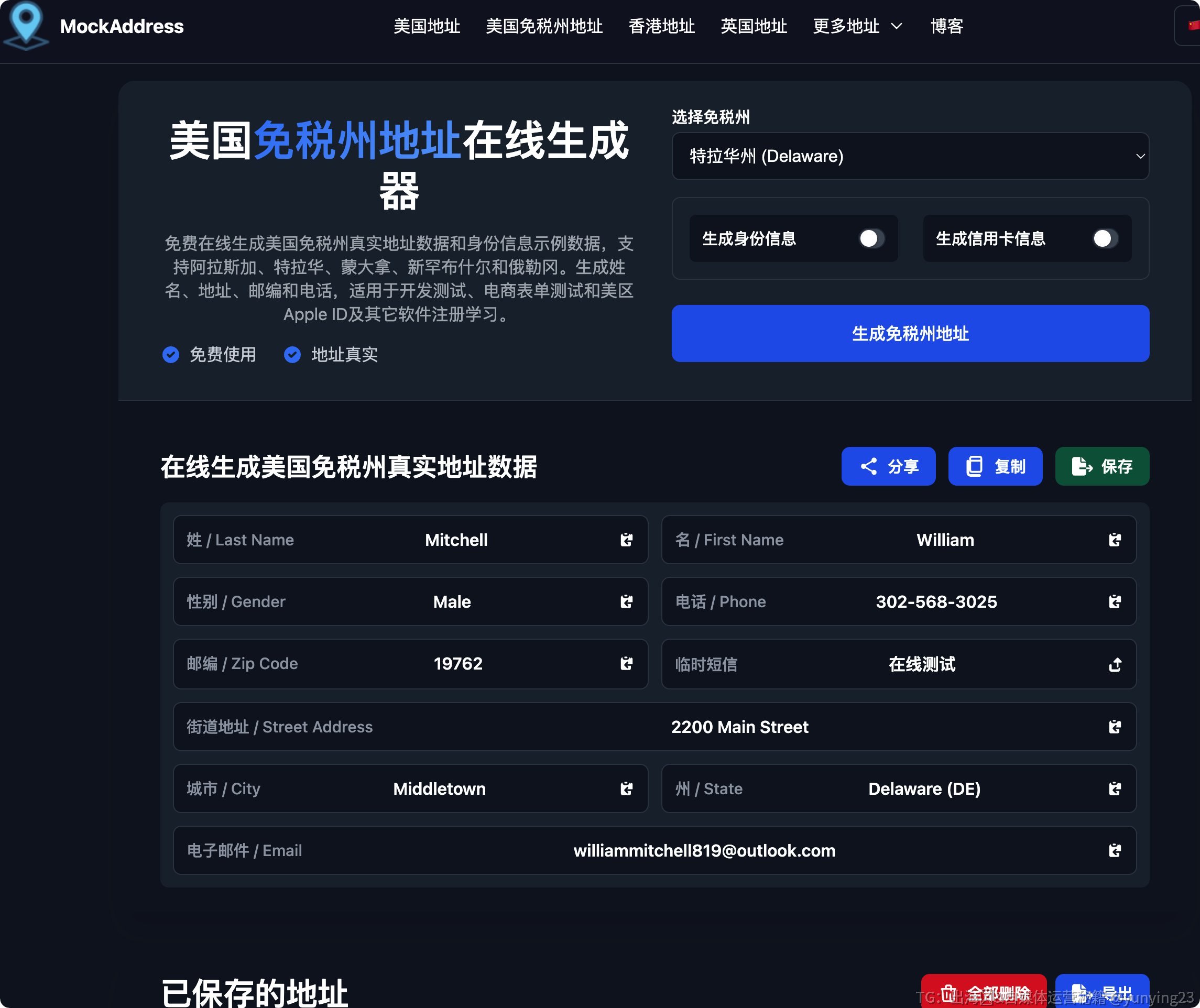Copy the phone number 302-568-3025
The width and height of the screenshot is (1200, 1008).
1115,602
